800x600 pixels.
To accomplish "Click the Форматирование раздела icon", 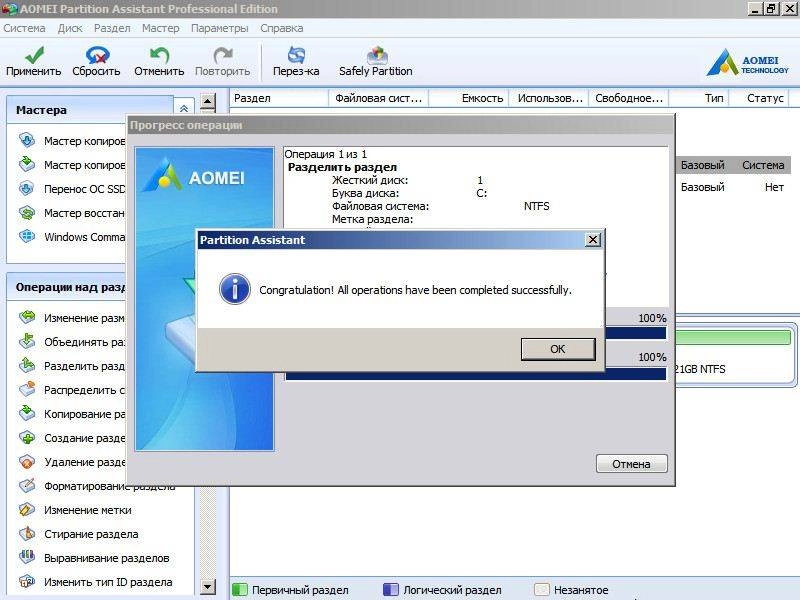I will coord(27,485).
